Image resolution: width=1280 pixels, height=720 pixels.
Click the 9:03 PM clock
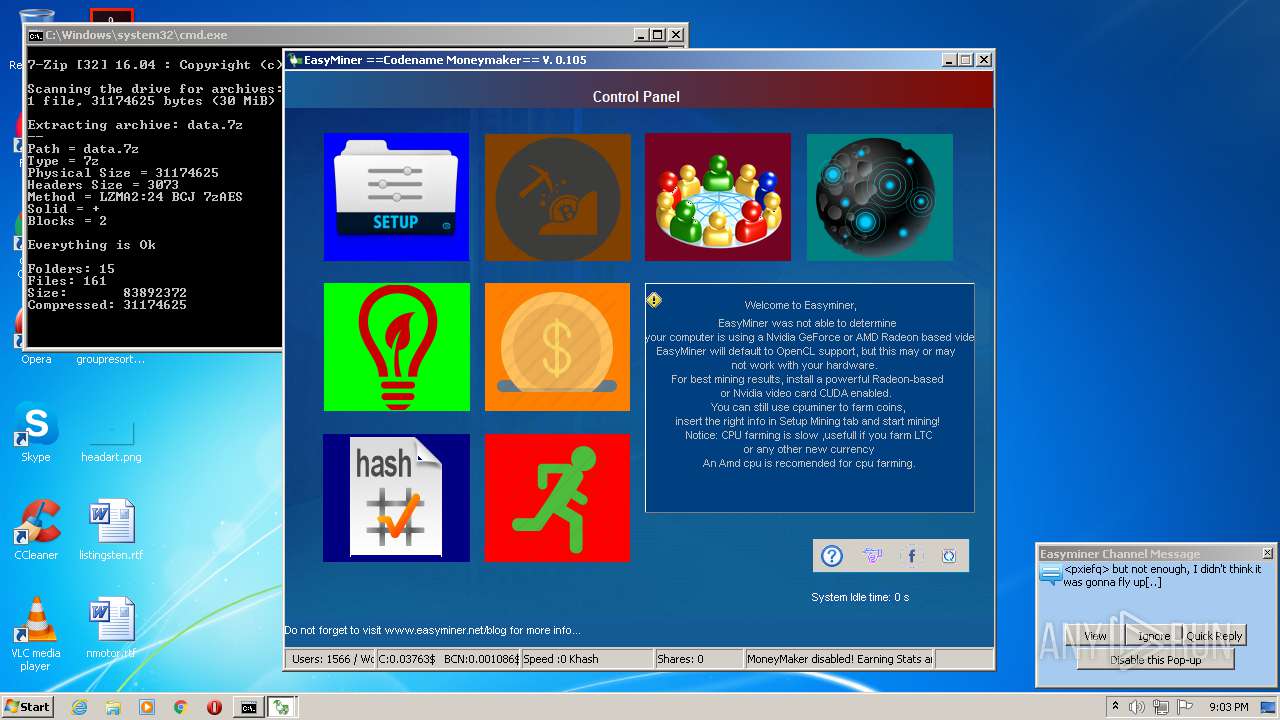click(1228, 707)
